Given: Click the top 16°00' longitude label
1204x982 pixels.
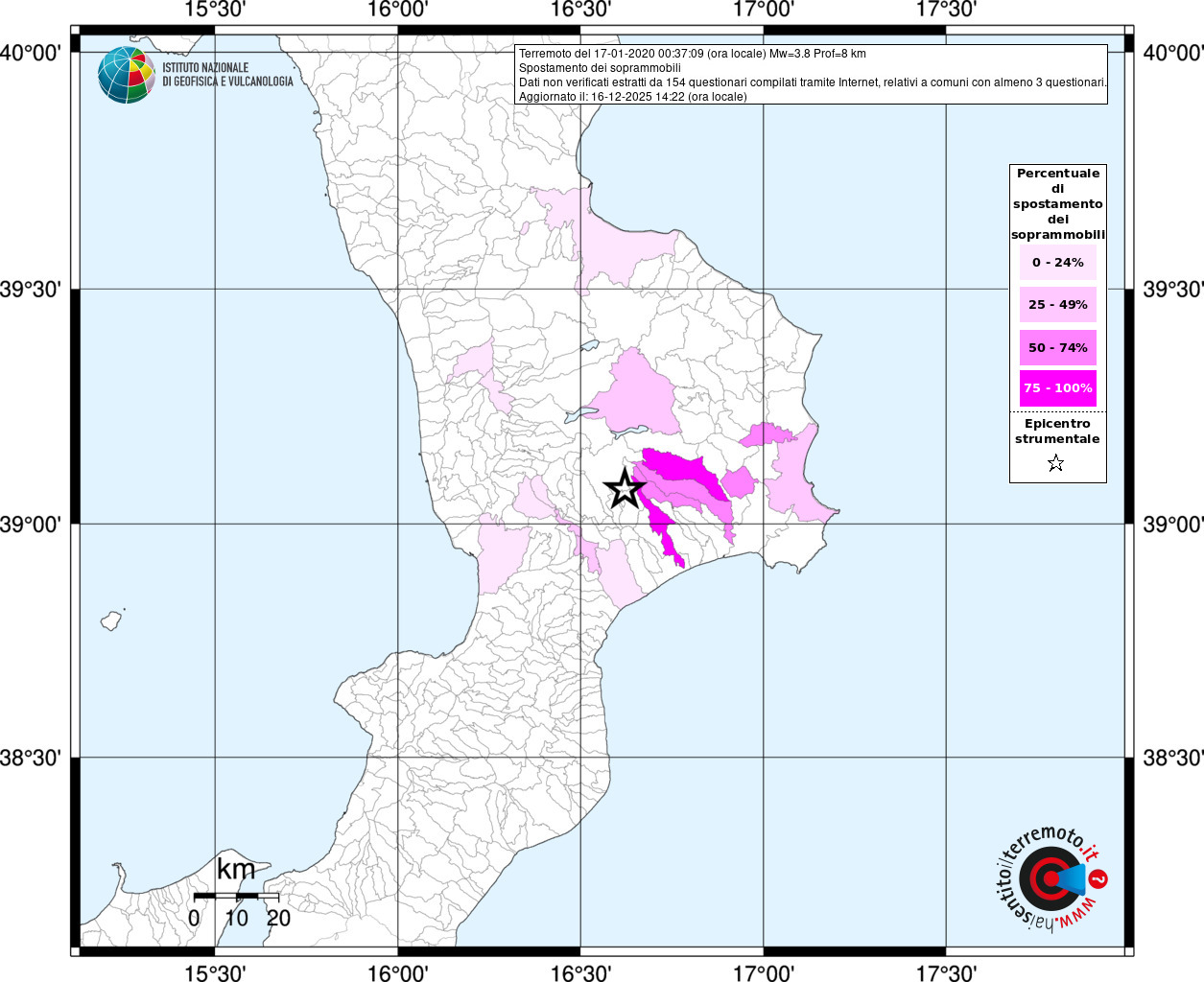Looking at the screenshot, I should click(398, 10).
